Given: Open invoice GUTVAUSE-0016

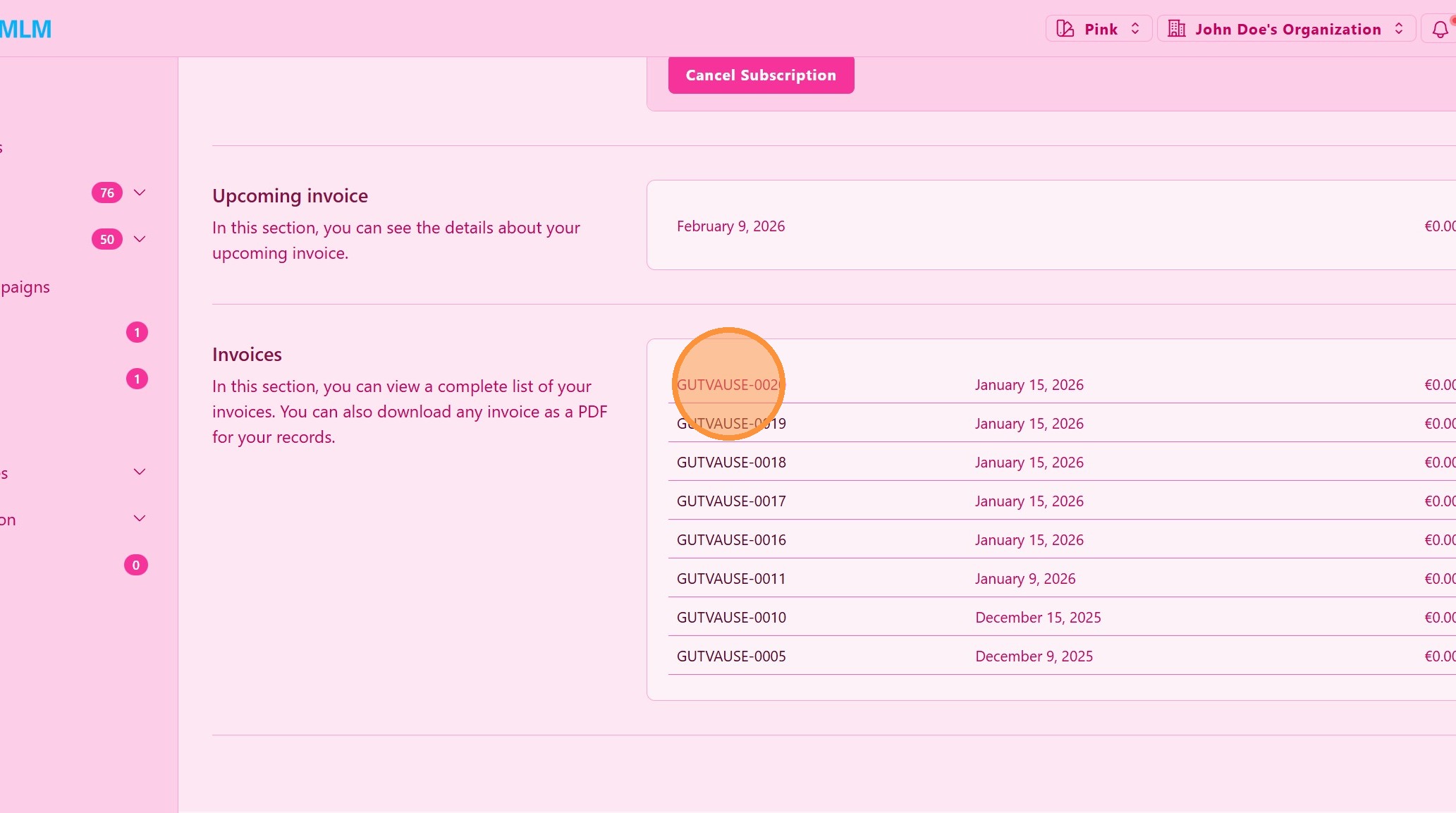Looking at the screenshot, I should point(731,540).
